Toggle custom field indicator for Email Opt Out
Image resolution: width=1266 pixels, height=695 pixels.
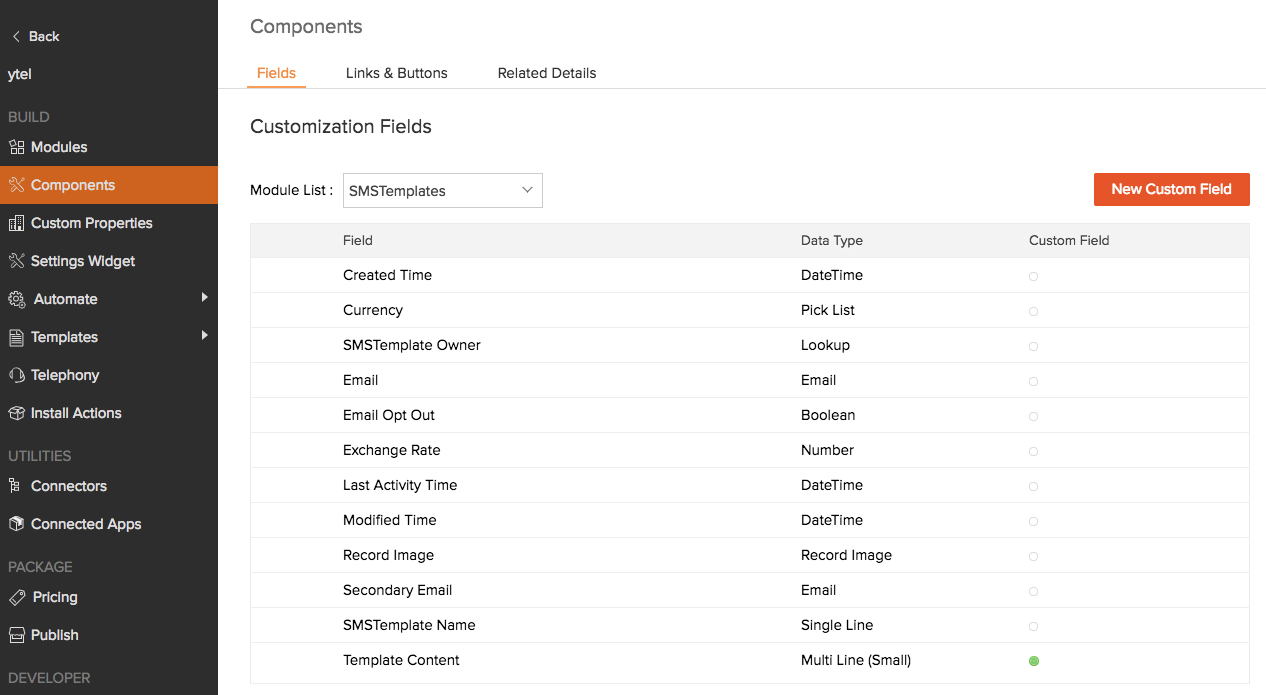coord(1034,416)
